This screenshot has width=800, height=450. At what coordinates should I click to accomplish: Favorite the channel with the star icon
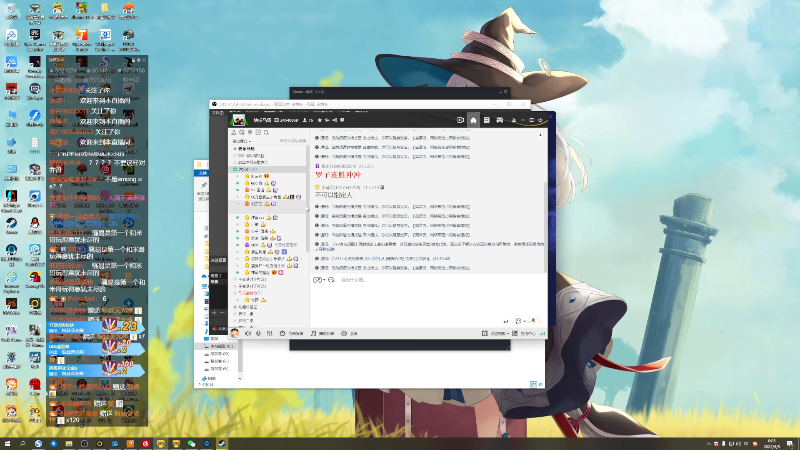[x=319, y=120]
